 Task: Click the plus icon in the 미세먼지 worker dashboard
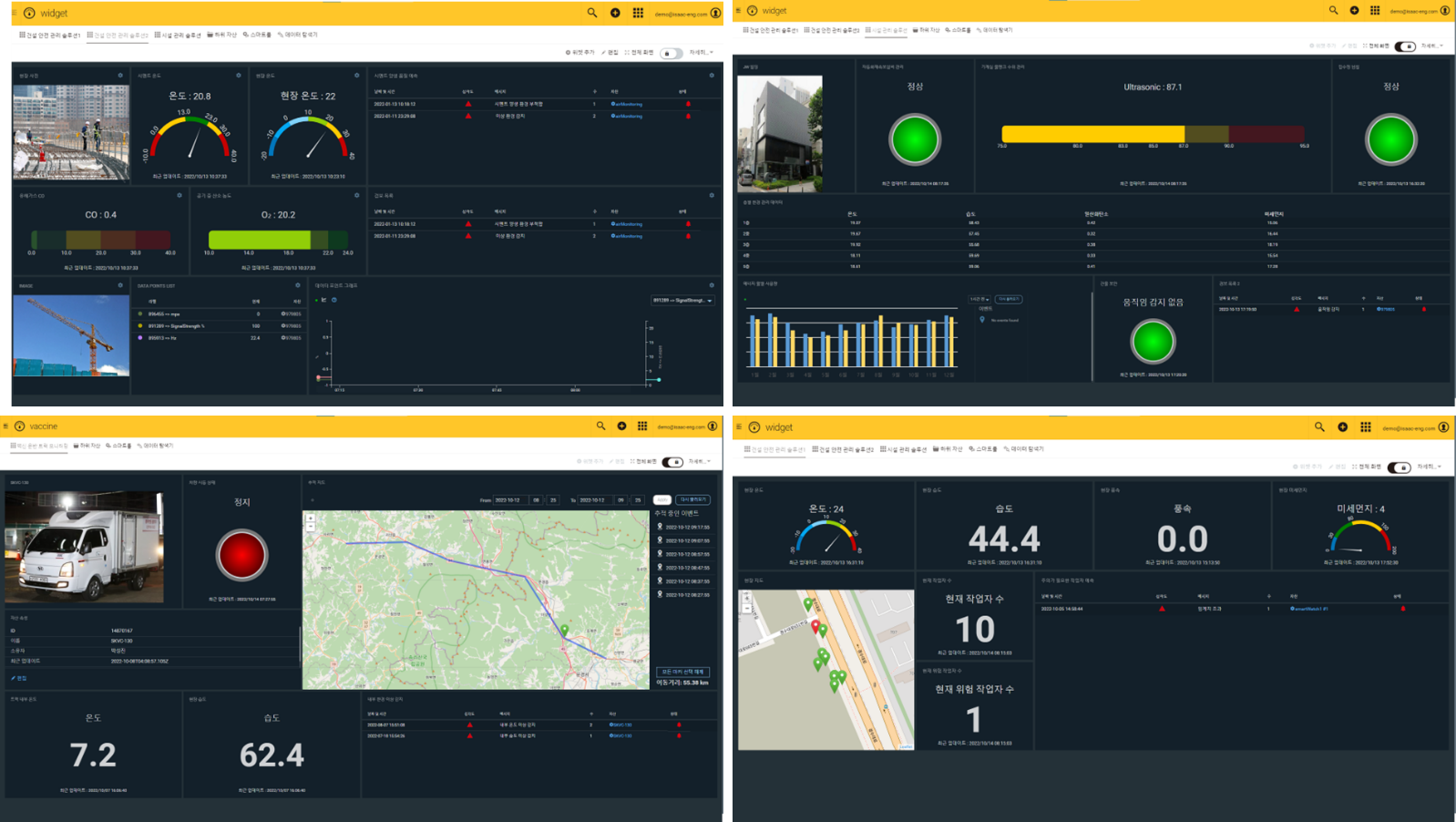[x=1342, y=426]
